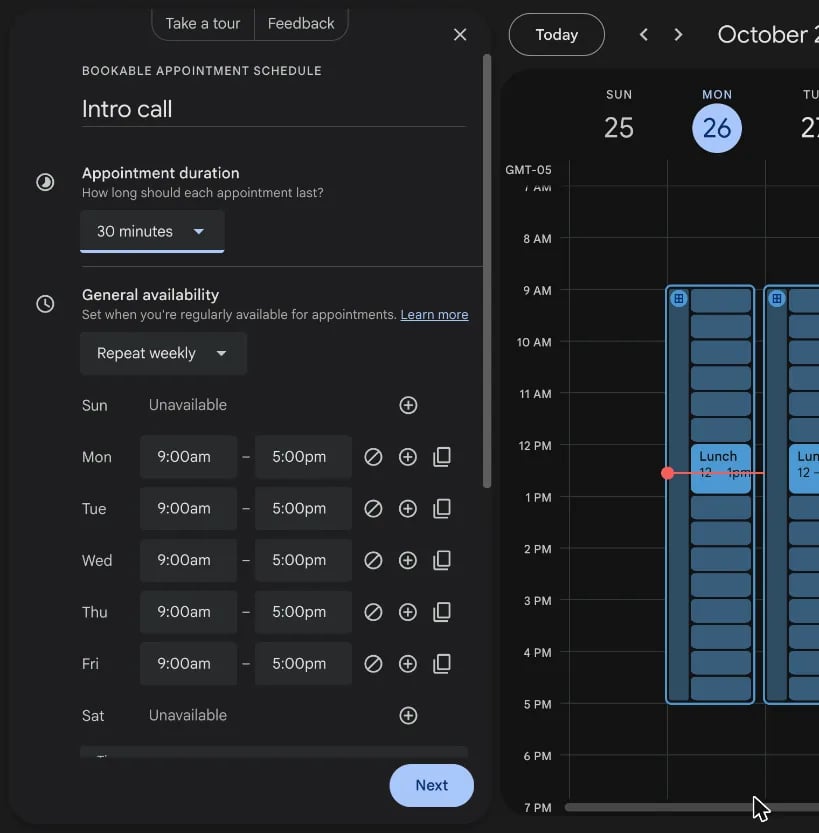This screenshot has width=819, height=833.
Task: Mark Wednesday as unavailable
Action: click(373, 560)
